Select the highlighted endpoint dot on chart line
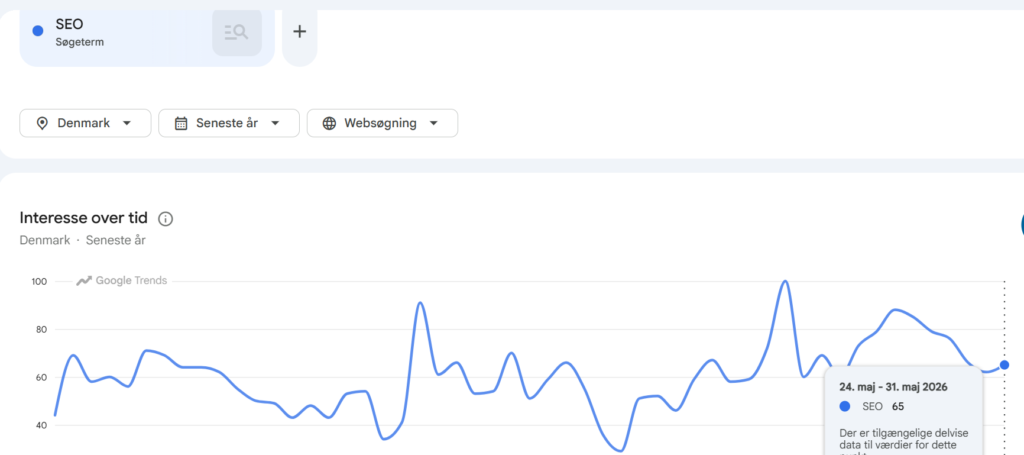The image size is (1024, 455). [x=1004, y=365]
